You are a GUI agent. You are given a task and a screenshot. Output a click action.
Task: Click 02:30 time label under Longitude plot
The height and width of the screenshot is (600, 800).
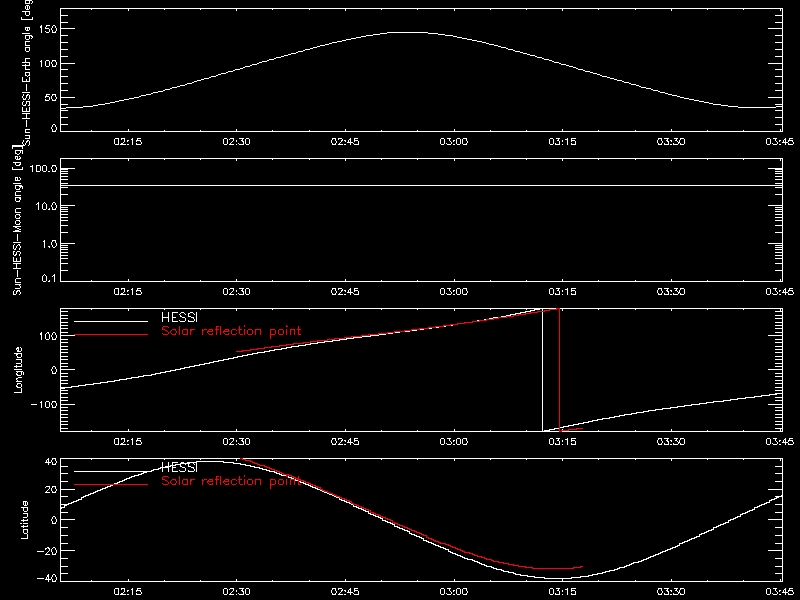tap(236, 441)
